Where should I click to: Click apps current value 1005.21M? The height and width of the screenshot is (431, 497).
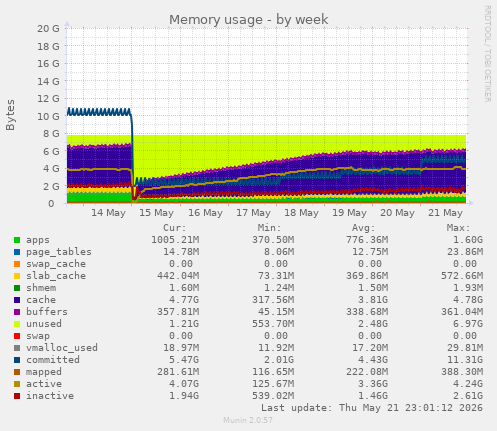pos(175,240)
